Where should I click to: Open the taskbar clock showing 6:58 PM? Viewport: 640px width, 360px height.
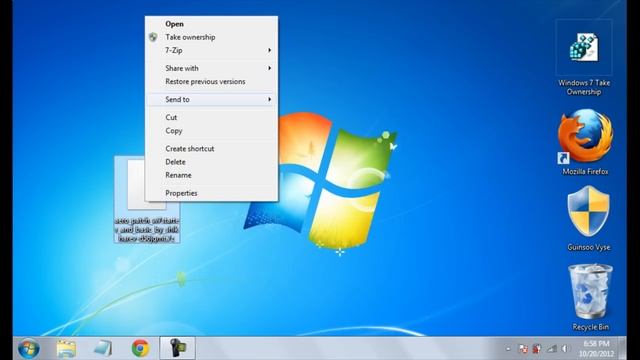(596, 349)
